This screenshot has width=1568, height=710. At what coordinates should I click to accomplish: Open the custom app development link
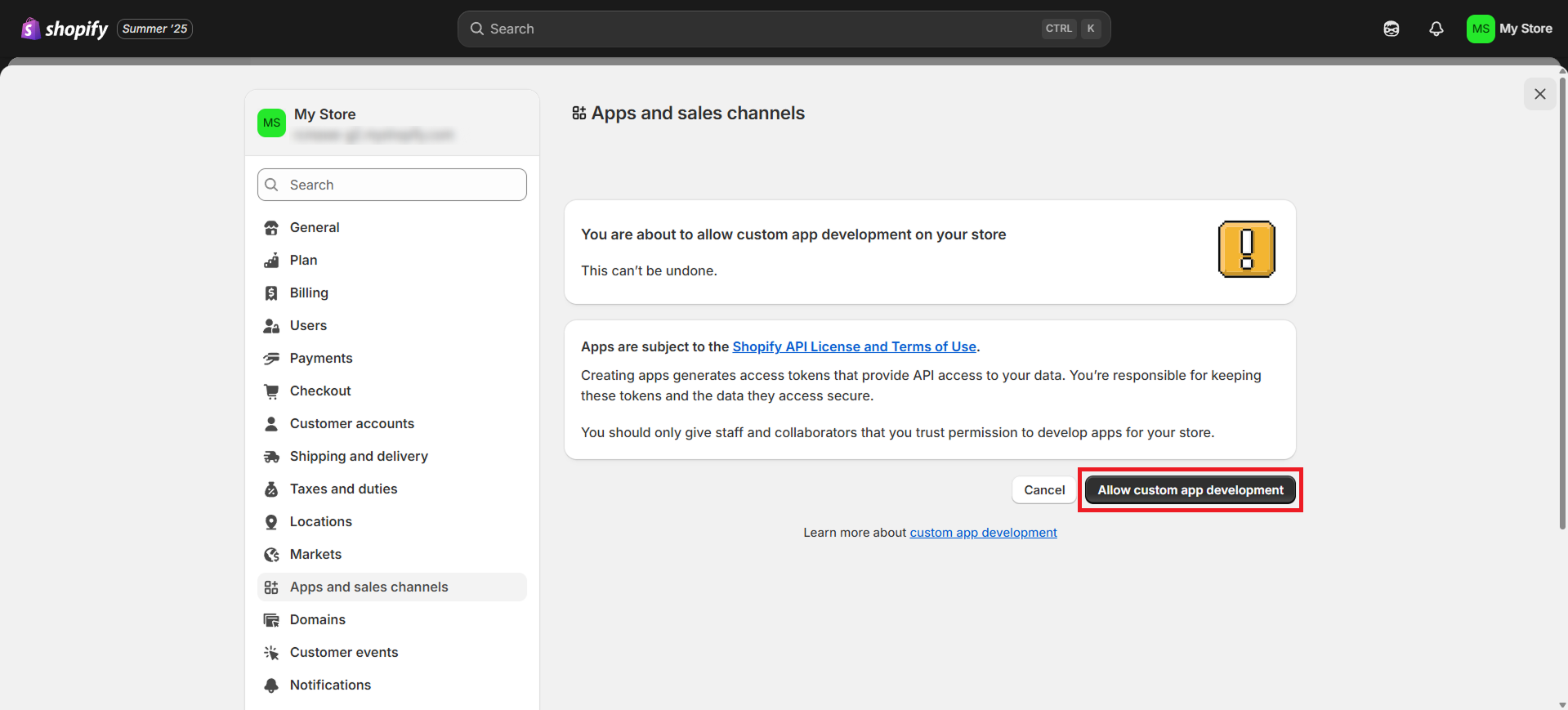point(983,533)
